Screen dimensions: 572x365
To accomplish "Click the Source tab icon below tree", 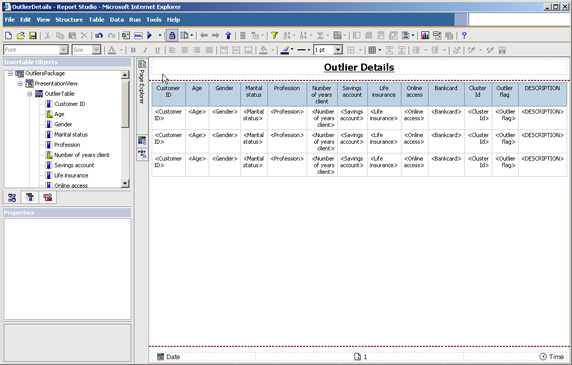I will [x=12, y=197].
